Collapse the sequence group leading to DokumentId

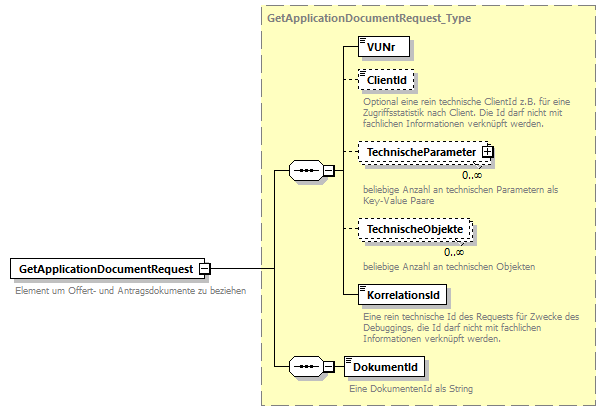point(328,366)
